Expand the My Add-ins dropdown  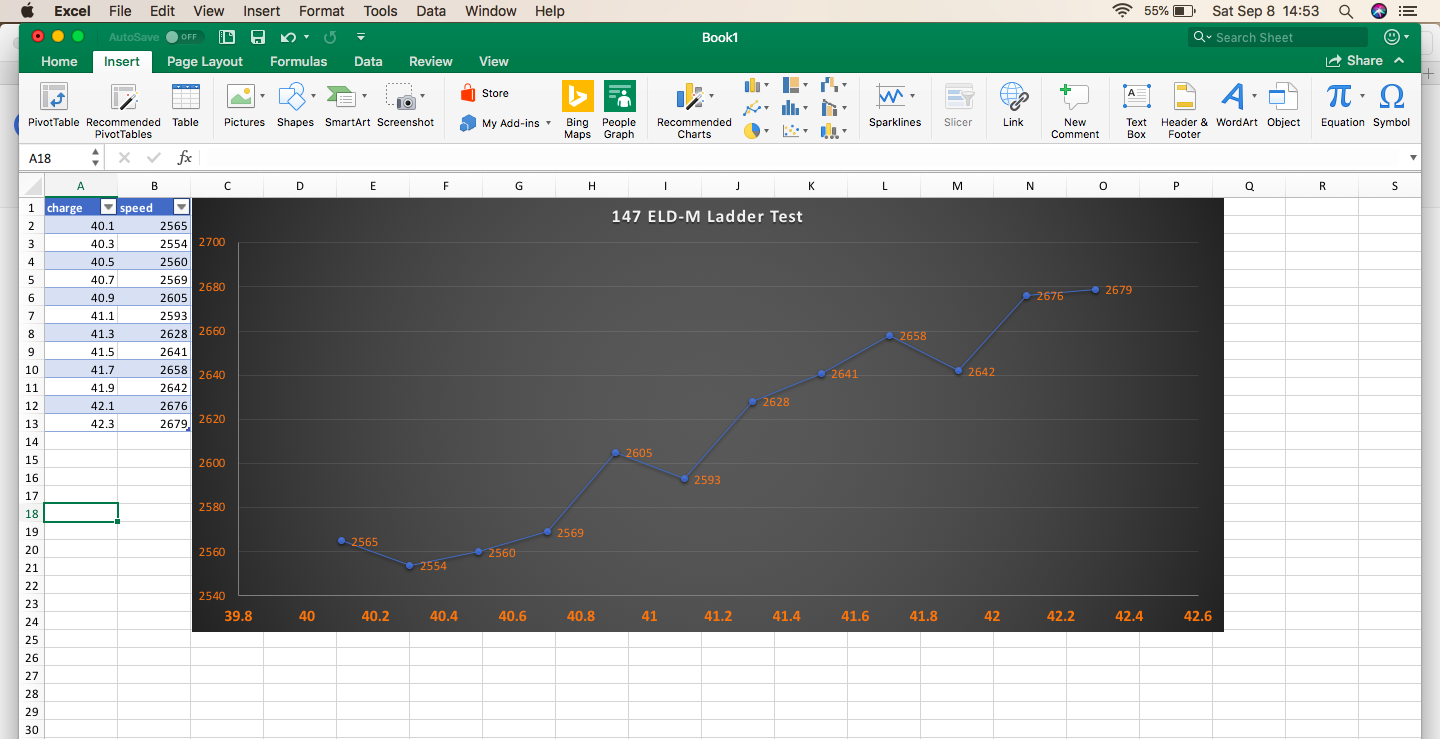[x=547, y=124]
